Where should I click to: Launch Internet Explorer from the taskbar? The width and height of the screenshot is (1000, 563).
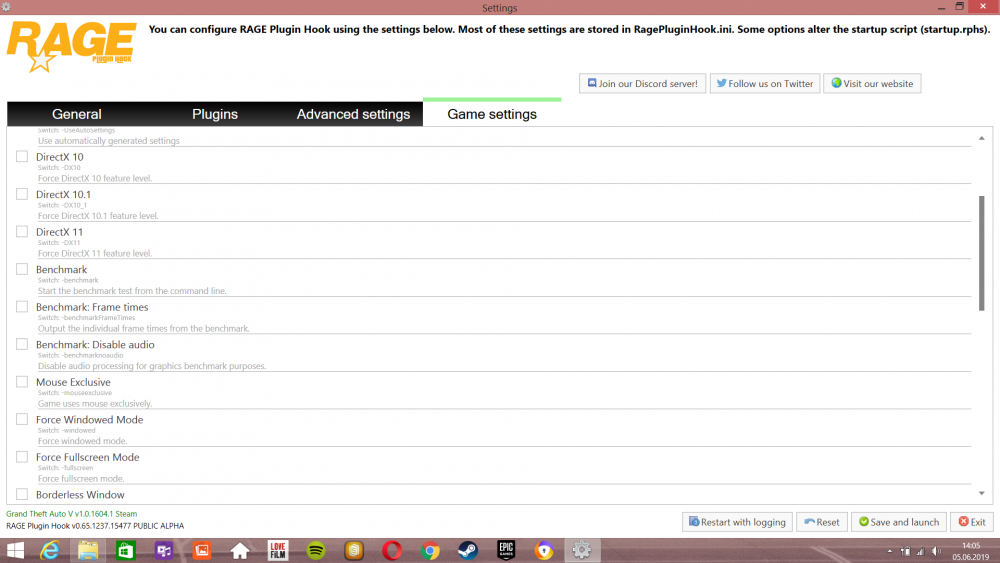click(50, 550)
